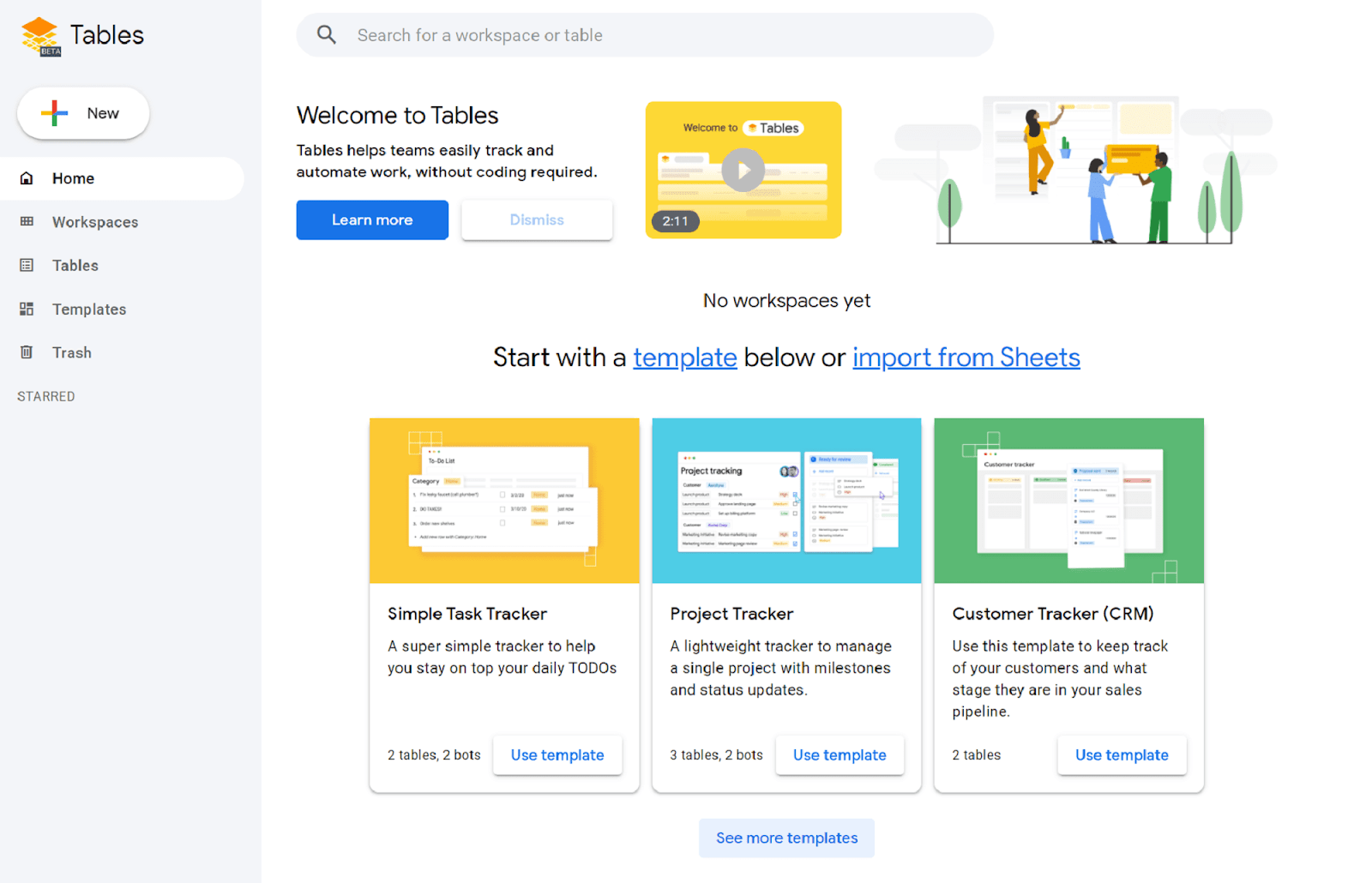Click the Learn more button
This screenshot has height=883, width=1372.
[372, 220]
